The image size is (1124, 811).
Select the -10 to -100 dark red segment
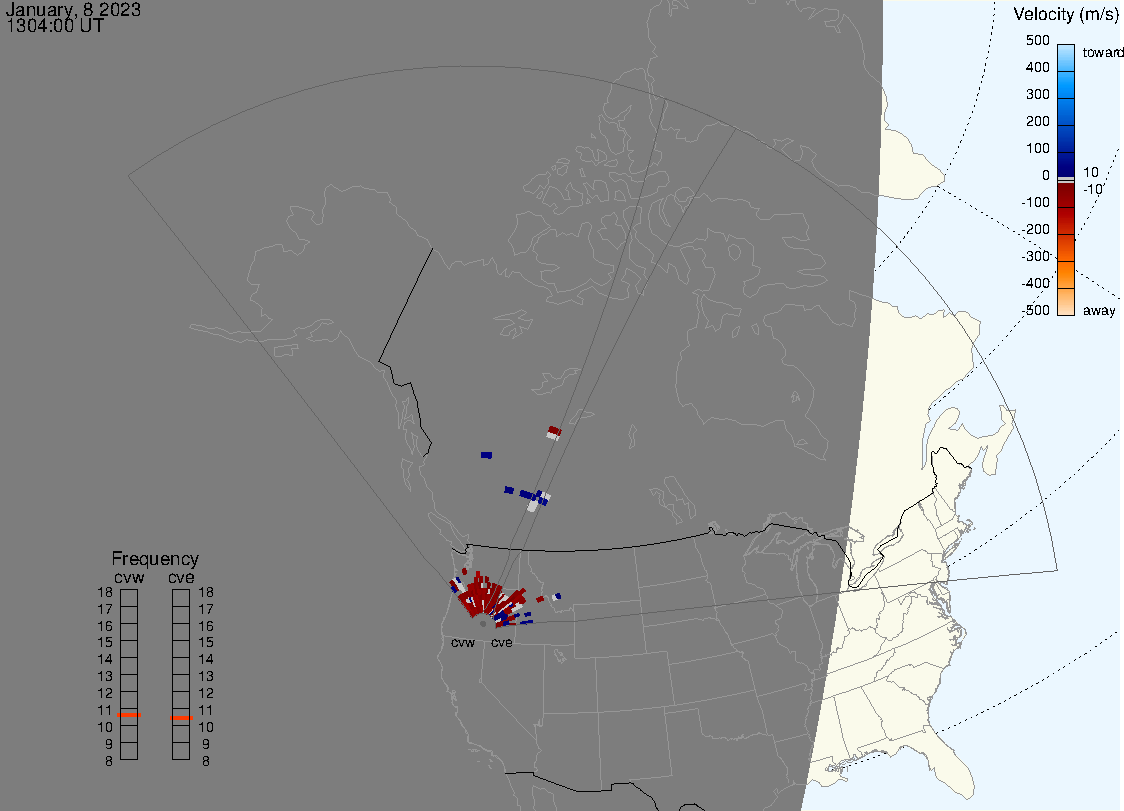pos(1066,194)
